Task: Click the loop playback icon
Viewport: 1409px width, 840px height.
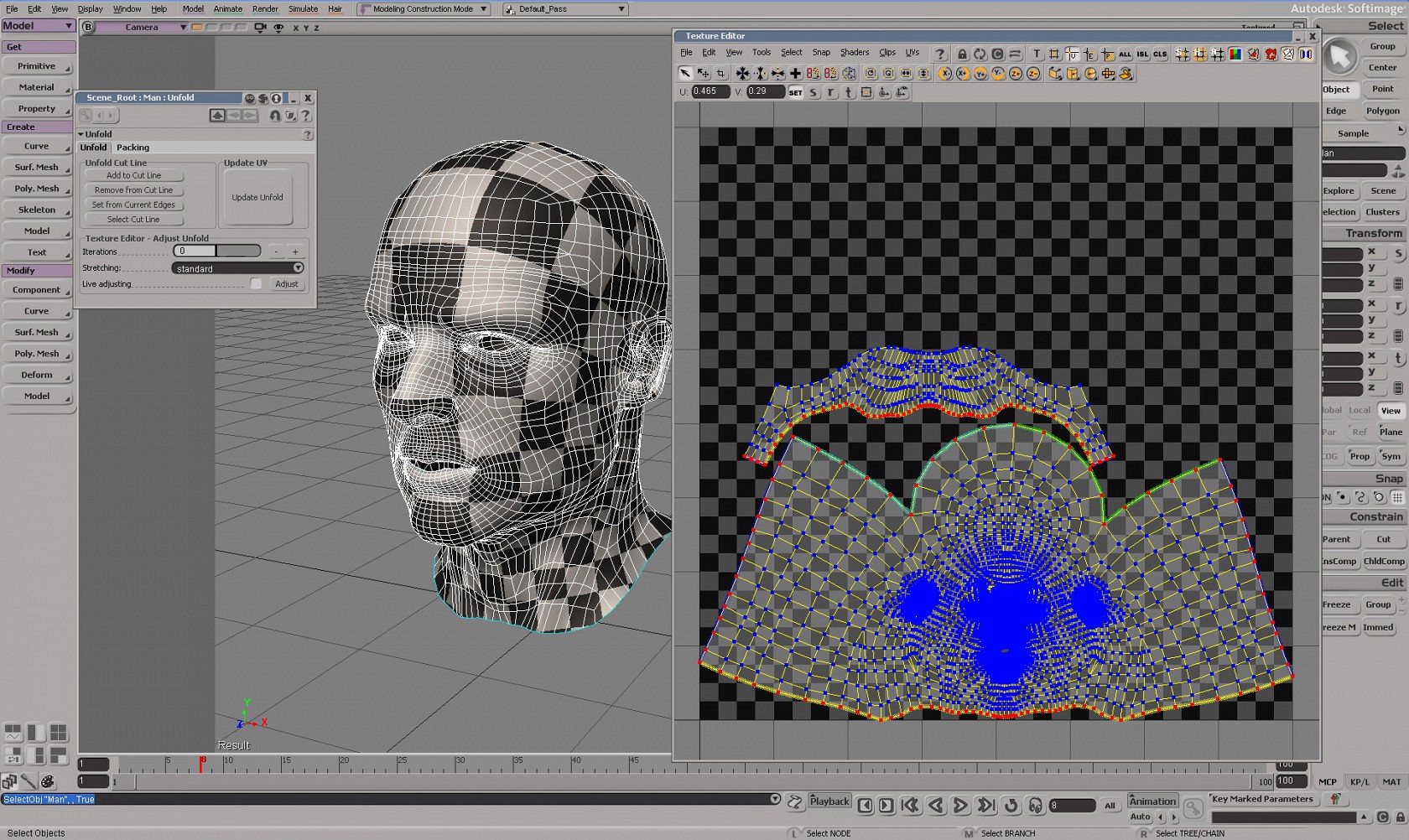Action: pos(1011,806)
